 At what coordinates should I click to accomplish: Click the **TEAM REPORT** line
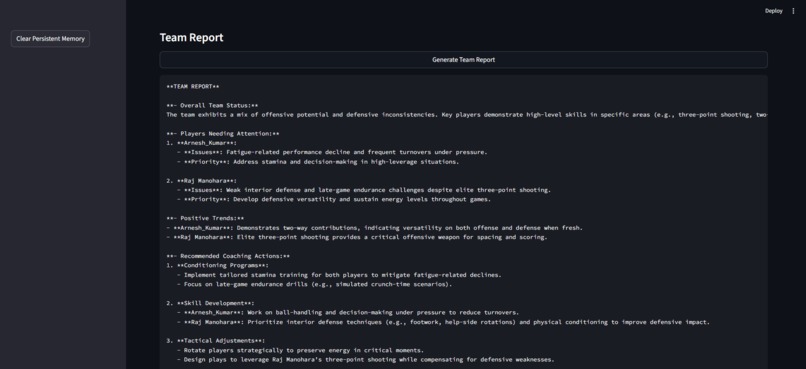[x=193, y=86]
